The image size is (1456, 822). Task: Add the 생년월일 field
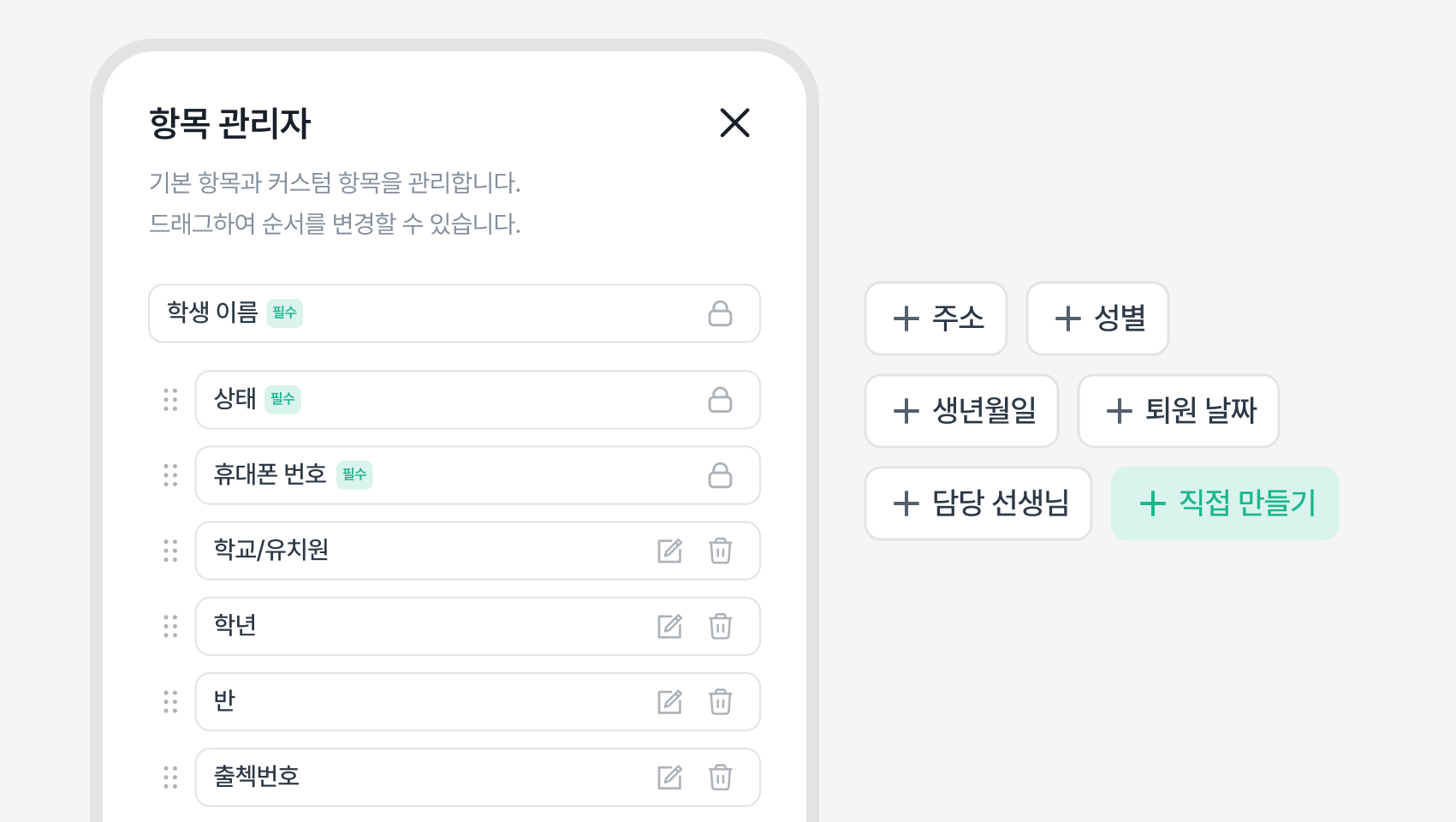click(x=961, y=411)
